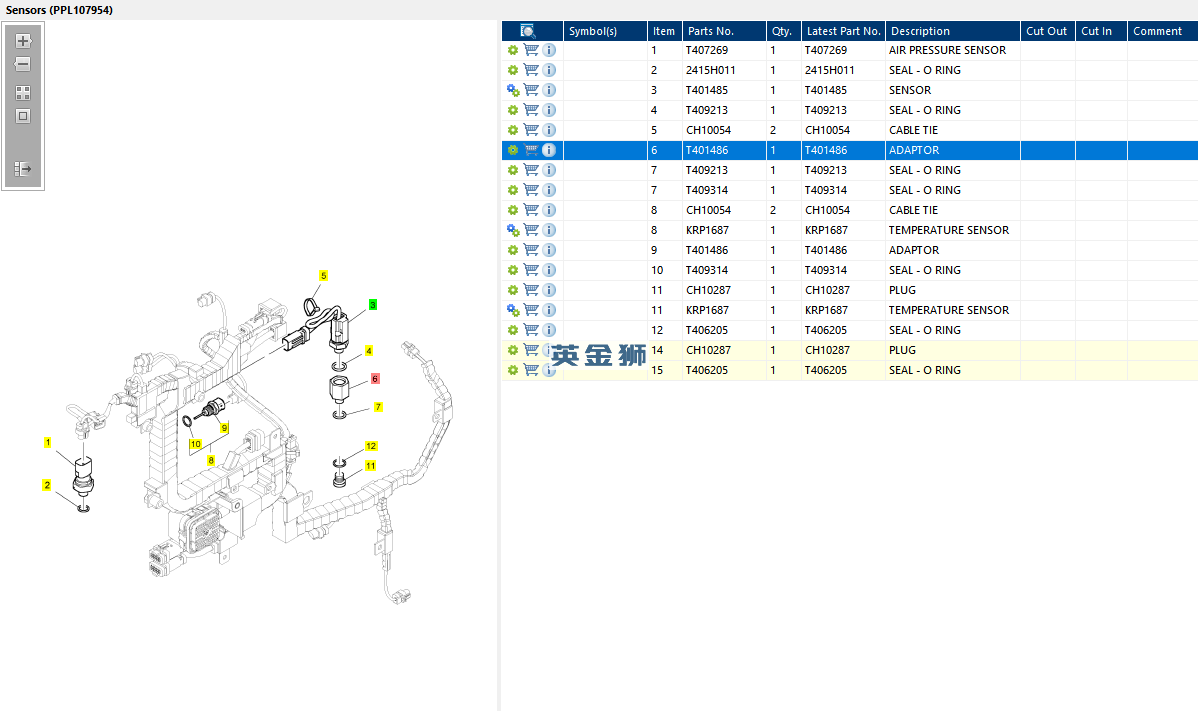Open info for selected item 6 ADAPTOR

point(549,150)
